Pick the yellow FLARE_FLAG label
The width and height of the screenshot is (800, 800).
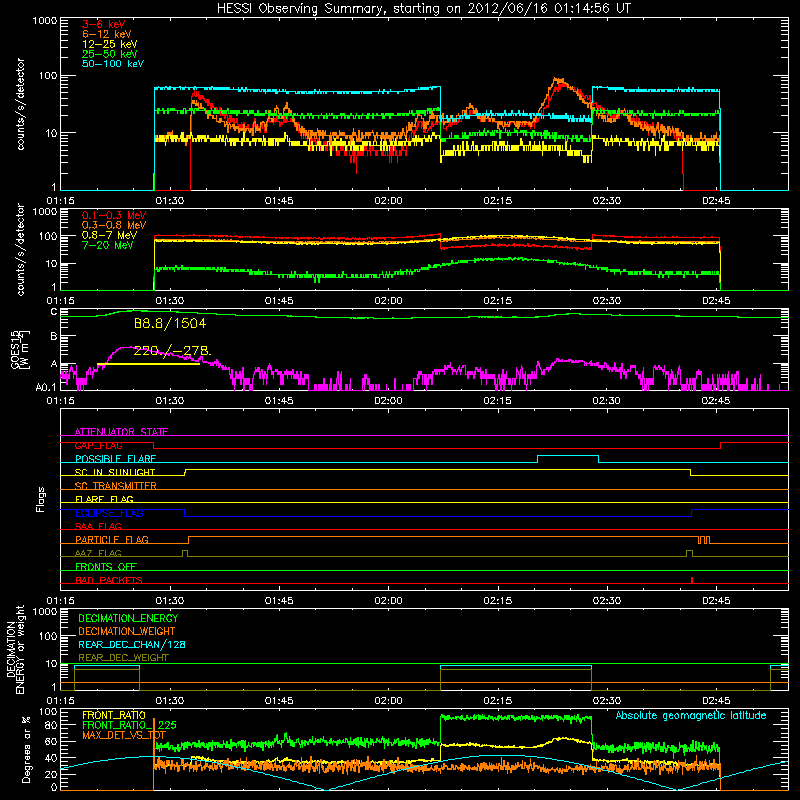104,499
